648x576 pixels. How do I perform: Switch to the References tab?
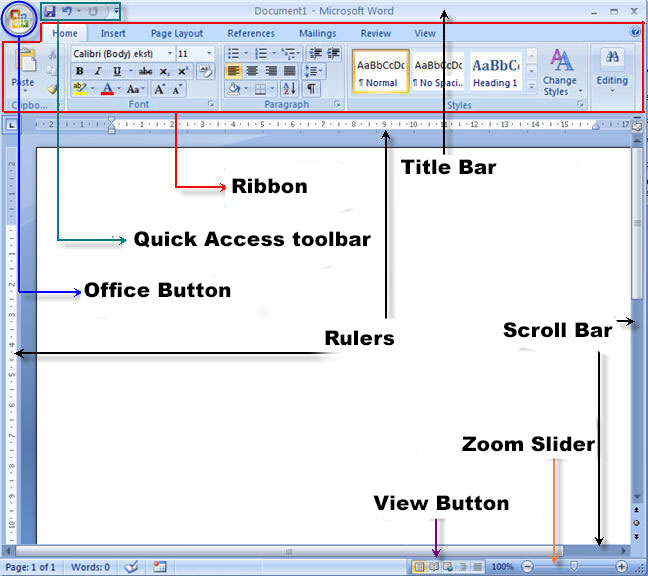click(251, 33)
